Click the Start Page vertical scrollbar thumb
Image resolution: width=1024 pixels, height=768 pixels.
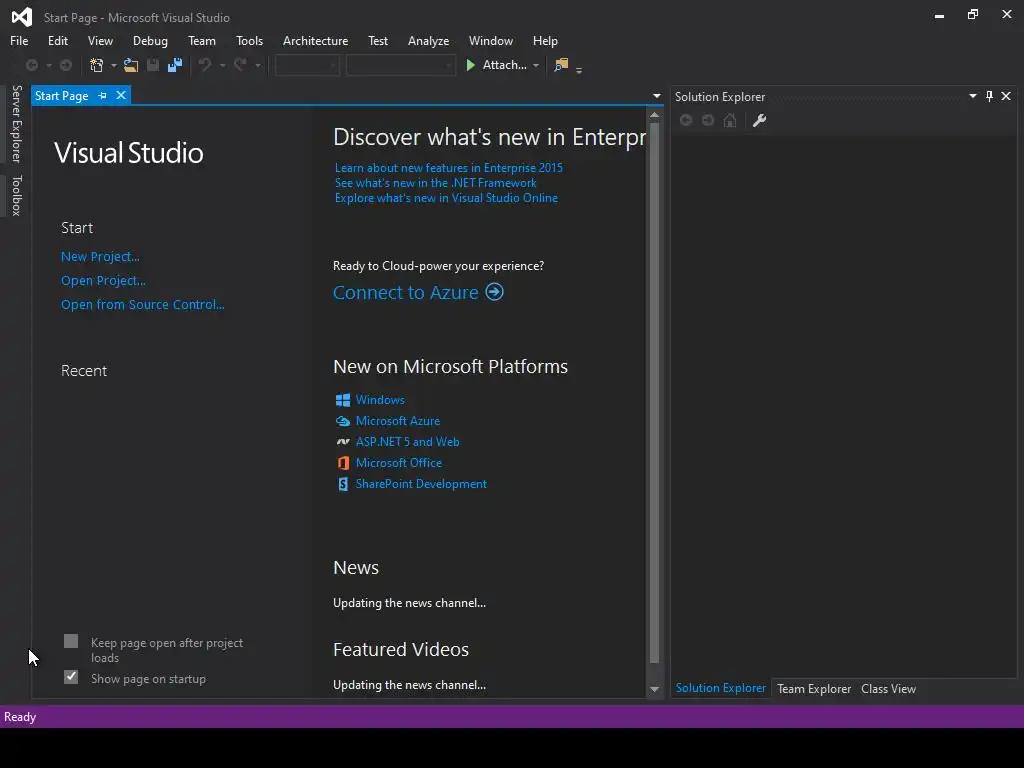[x=654, y=393]
